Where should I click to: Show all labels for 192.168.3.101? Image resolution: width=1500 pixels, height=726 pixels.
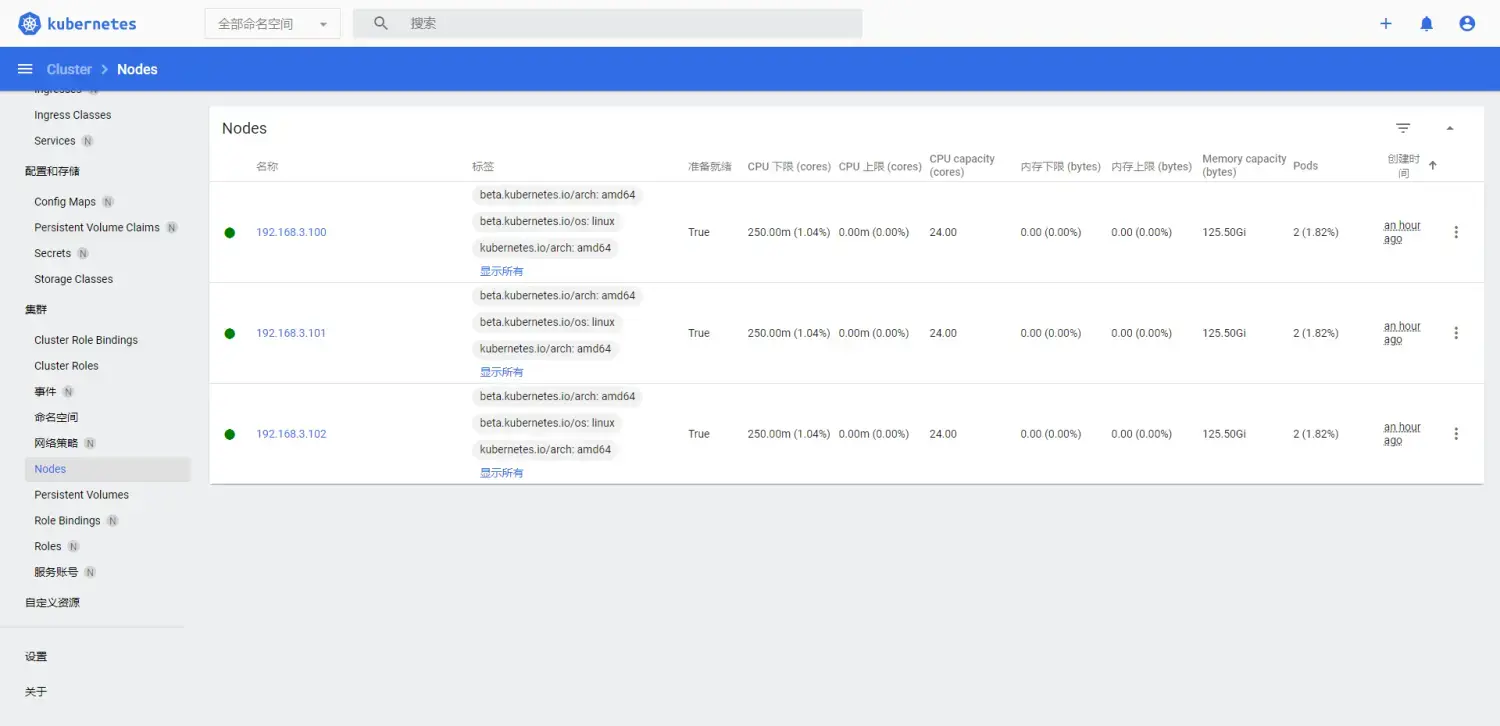pos(502,372)
